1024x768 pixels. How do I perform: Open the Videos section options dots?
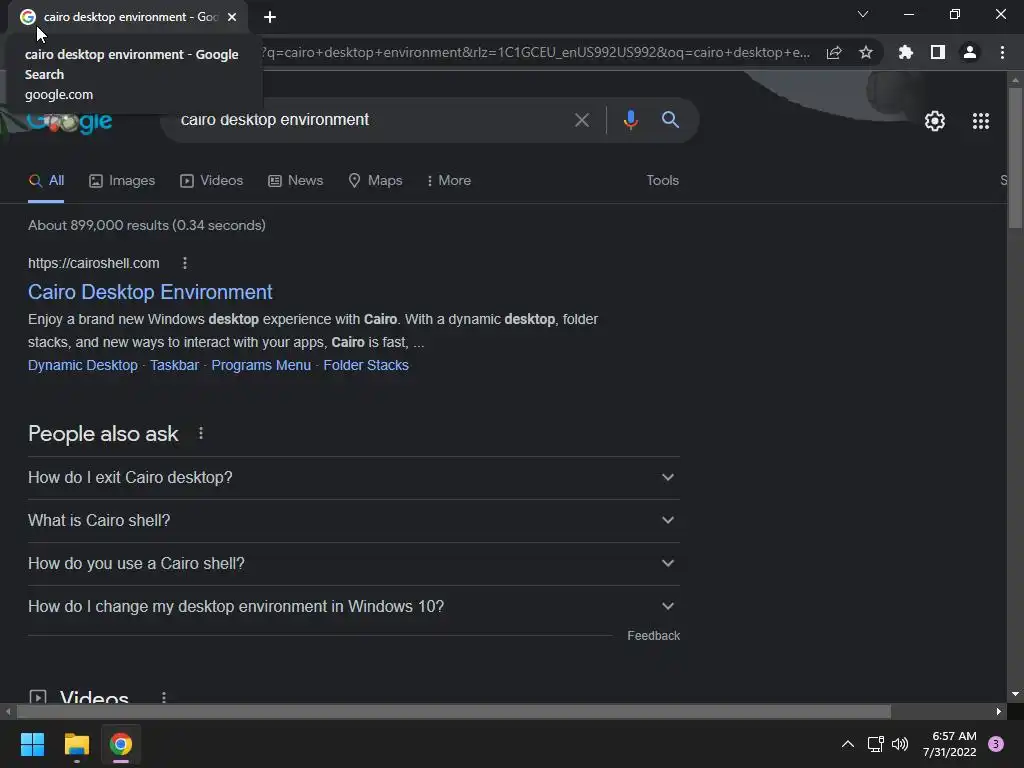[x=164, y=697]
